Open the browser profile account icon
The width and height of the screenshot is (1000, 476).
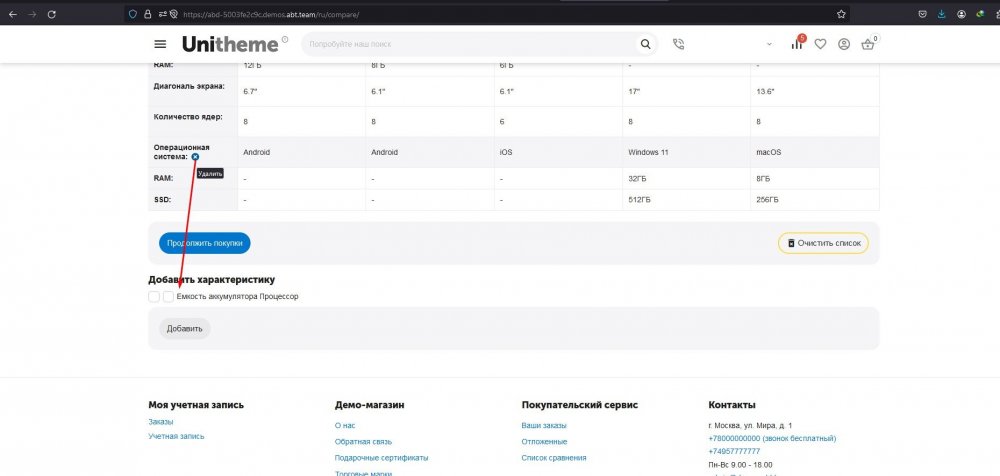[x=961, y=14]
